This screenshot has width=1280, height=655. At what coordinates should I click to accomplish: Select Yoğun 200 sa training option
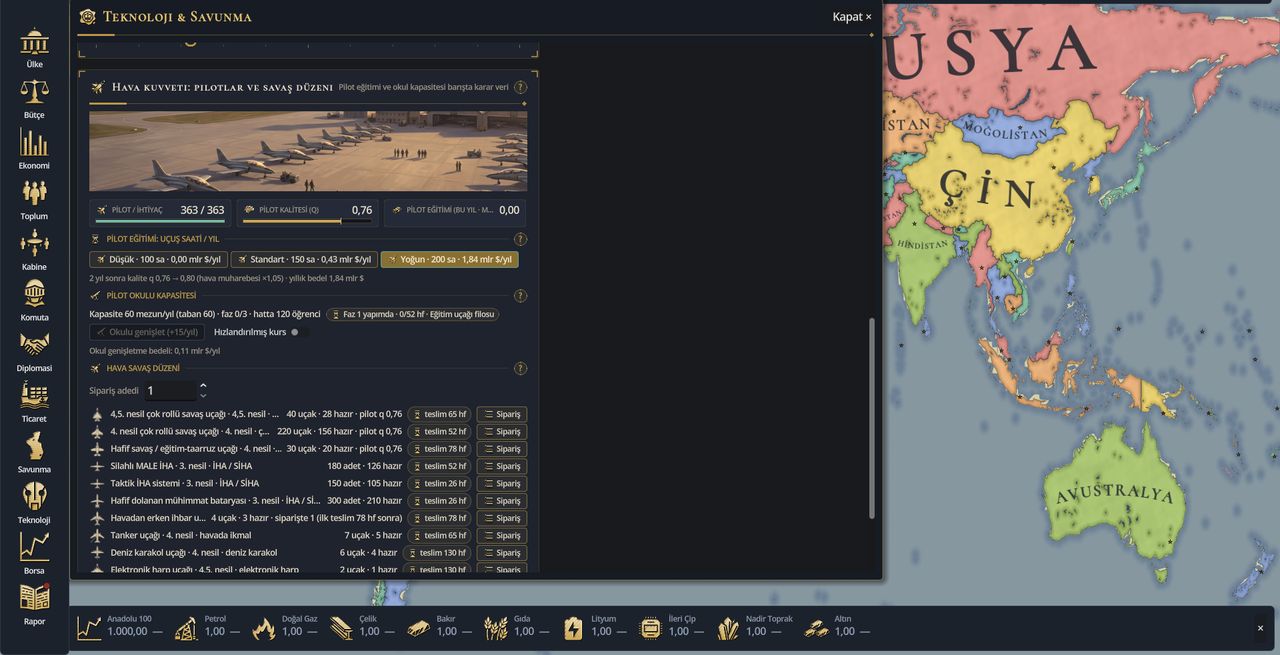tap(450, 259)
